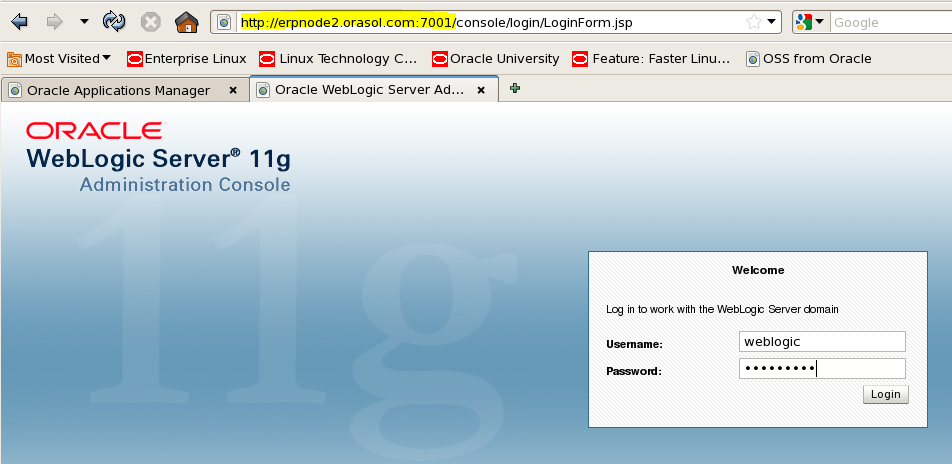Open the navigation history dropdown arrow
The width and height of the screenshot is (952, 464).
[x=84, y=22]
